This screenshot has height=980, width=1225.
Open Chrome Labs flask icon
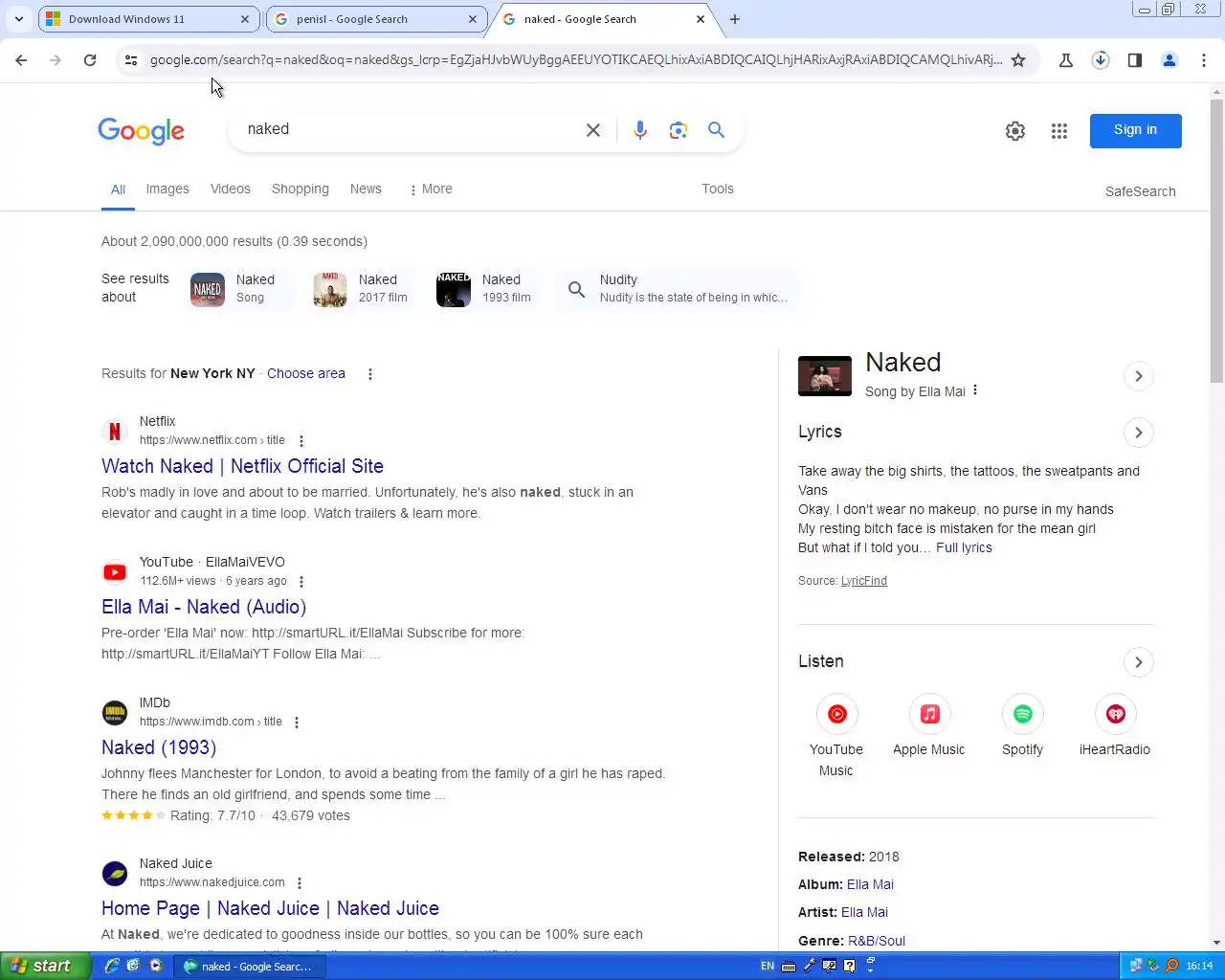[x=1066, y=60]
